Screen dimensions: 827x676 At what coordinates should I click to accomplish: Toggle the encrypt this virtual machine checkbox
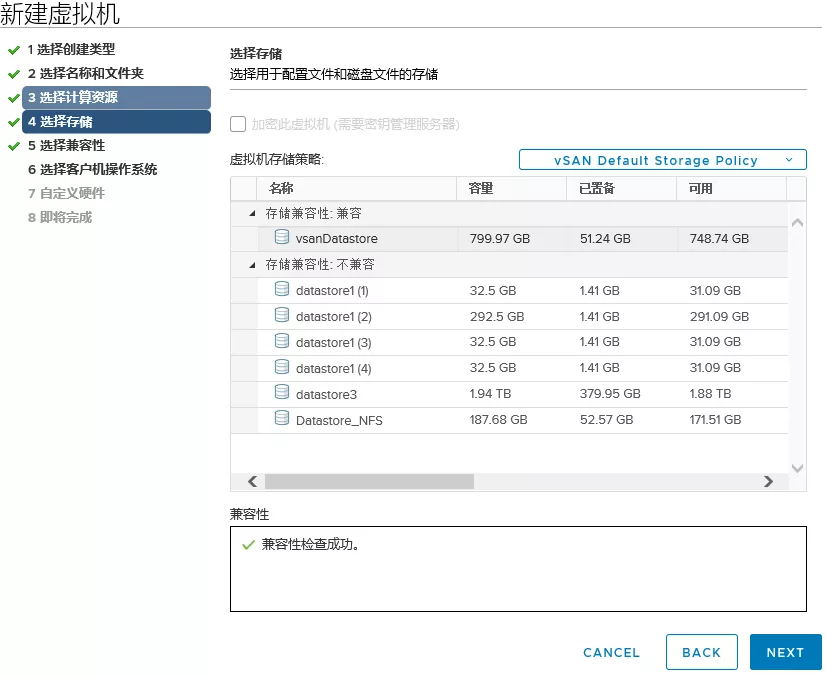click(238, 124)
